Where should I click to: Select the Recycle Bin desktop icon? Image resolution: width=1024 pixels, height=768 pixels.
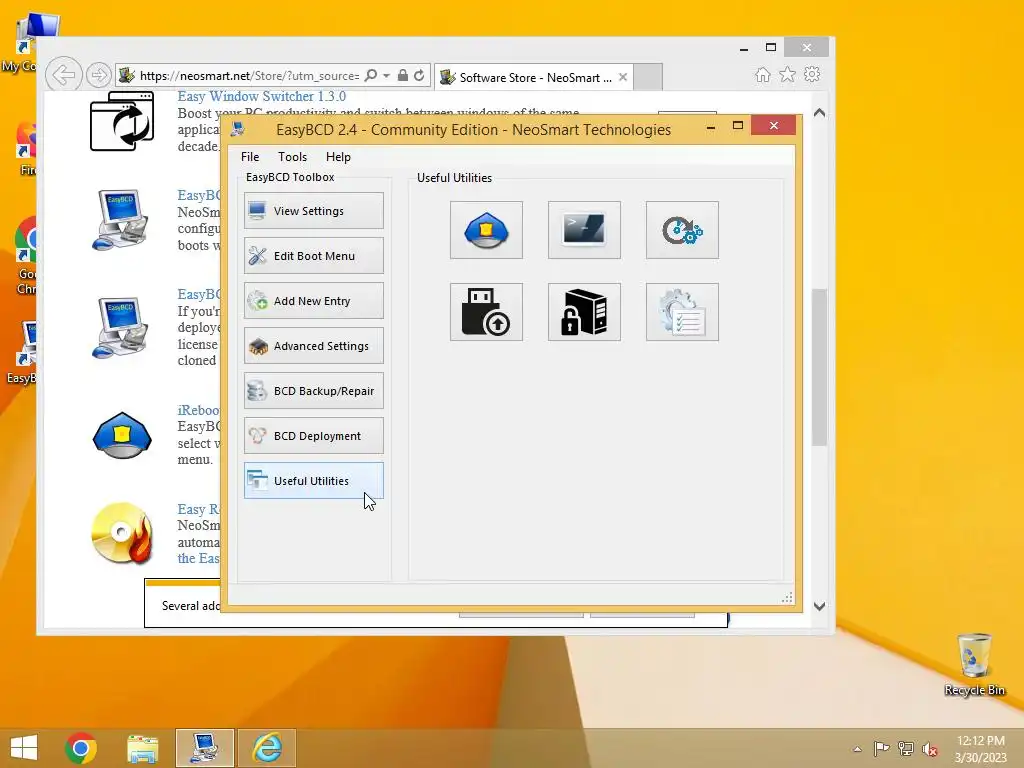click(x=974, y=664)
